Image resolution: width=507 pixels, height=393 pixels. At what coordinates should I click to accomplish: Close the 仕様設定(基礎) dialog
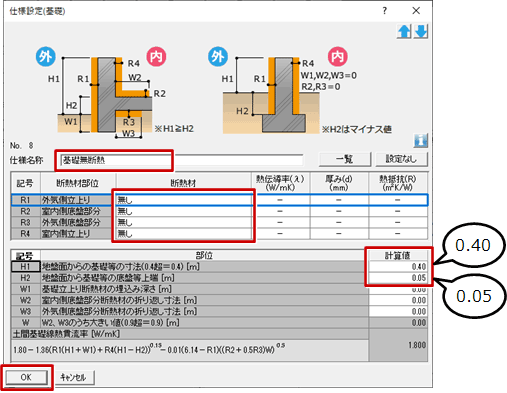(416, 11)
